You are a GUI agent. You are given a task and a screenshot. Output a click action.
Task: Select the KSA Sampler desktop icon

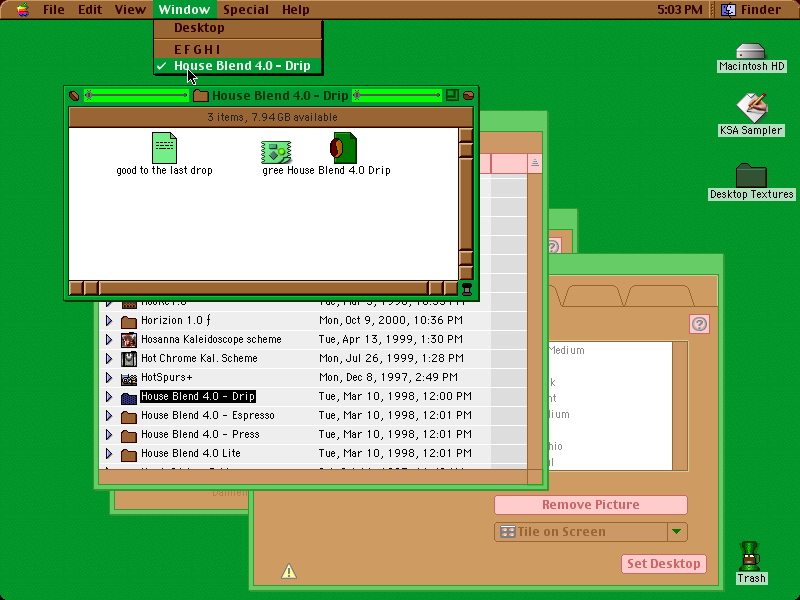pos(752,108)
